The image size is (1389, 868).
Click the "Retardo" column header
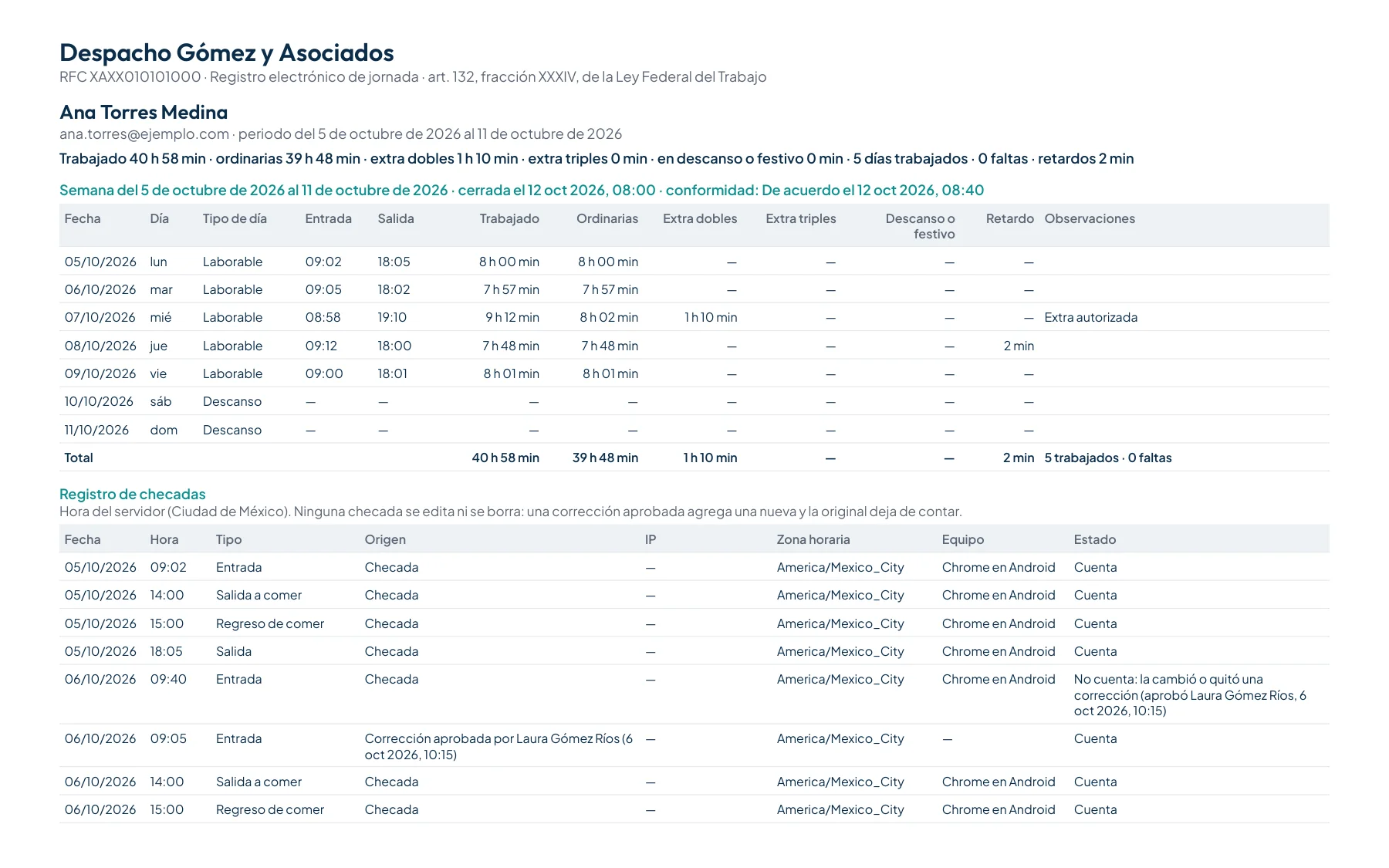click(1009, 219)
